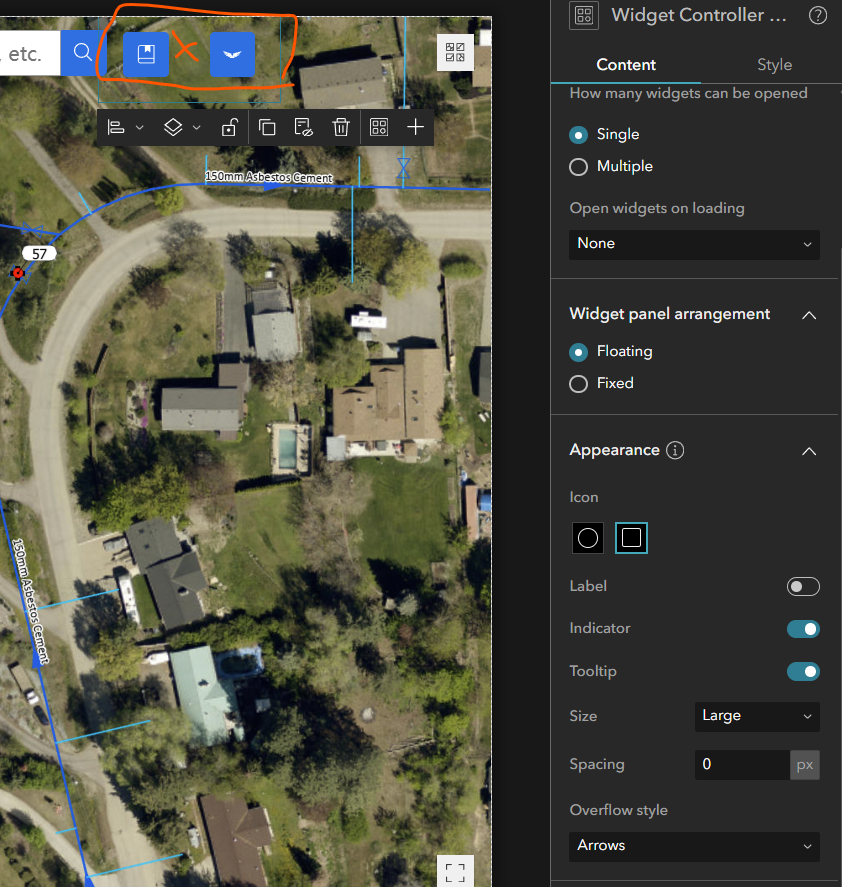Enable the Label toggle
The image size is (842, 887).
click(803, 586)
